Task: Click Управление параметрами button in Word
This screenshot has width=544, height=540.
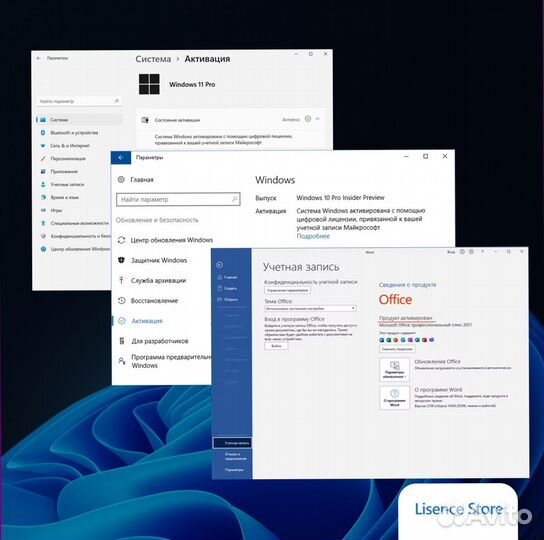Action: 287,290
